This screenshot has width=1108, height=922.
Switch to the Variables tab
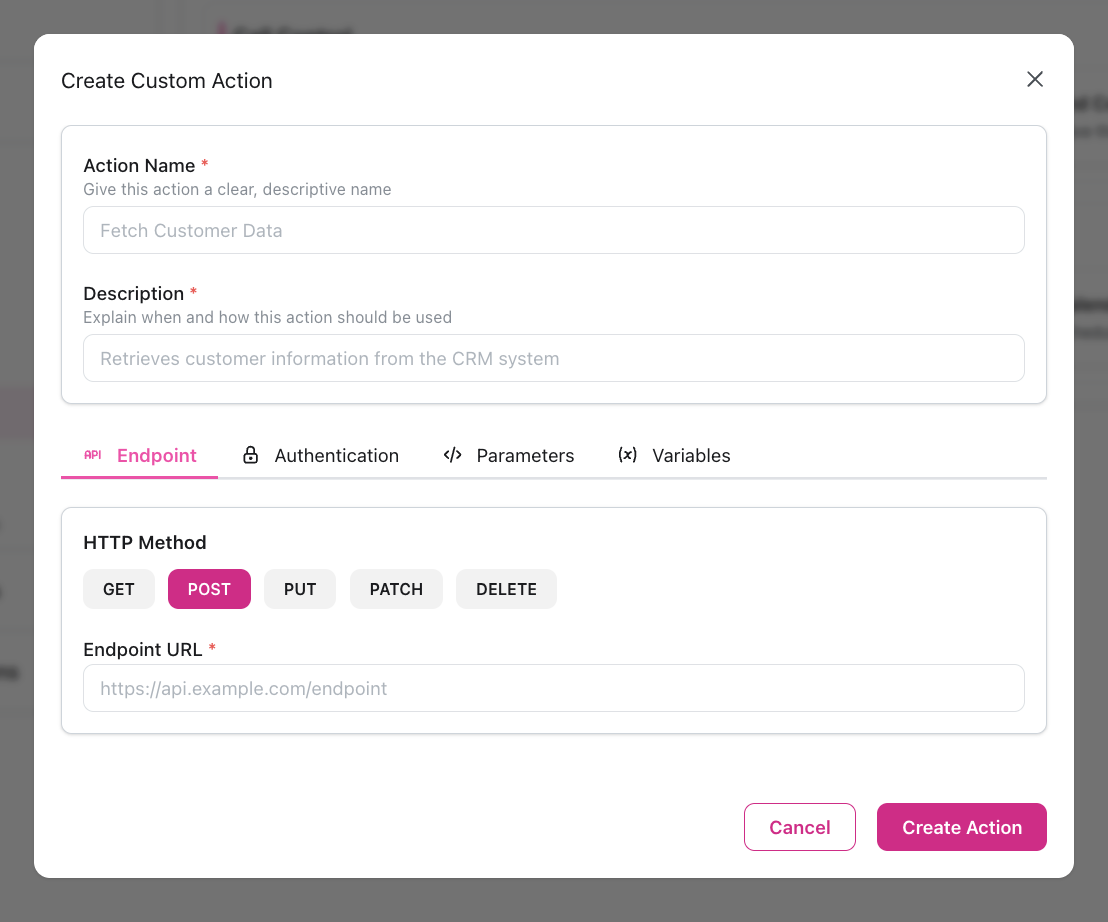pyautogui.click(x=691, y=455)
